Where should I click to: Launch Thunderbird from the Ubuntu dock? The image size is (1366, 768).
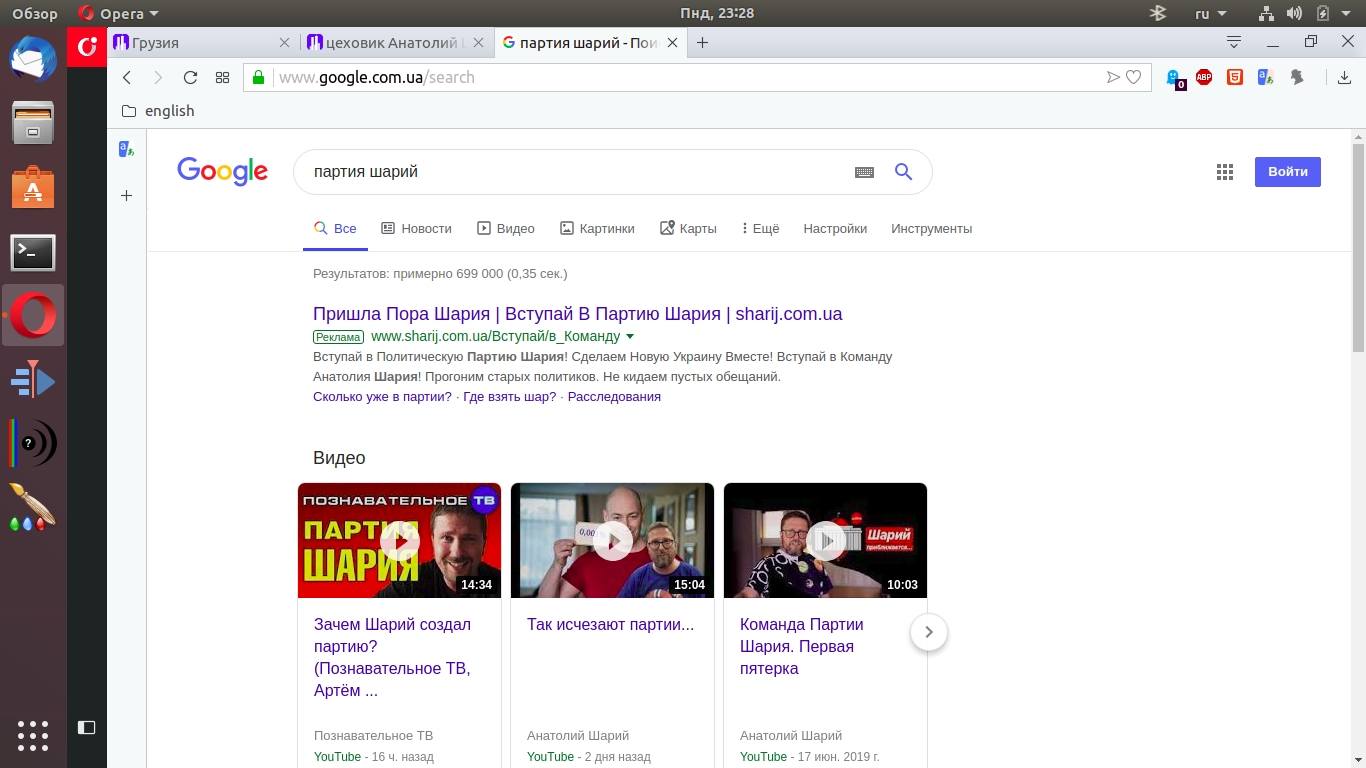pos(33,58)
